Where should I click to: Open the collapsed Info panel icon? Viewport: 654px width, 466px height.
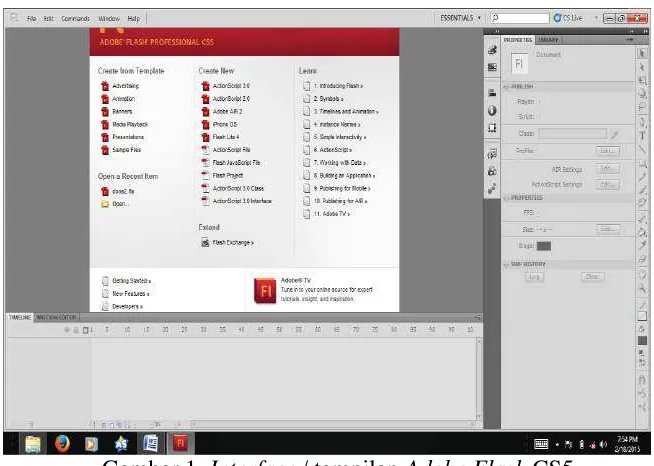coord(493,111)
